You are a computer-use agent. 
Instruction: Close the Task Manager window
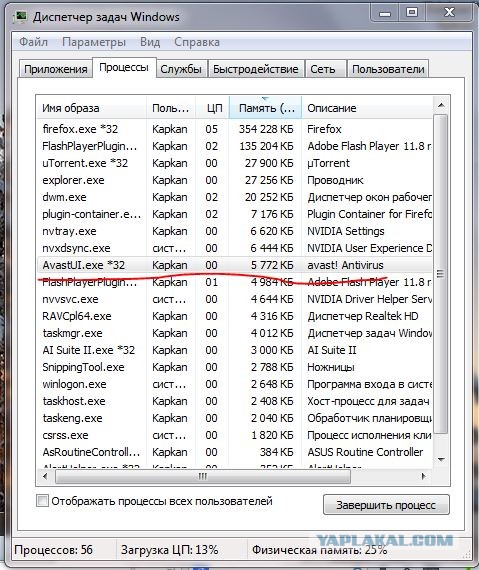[449, 13]
